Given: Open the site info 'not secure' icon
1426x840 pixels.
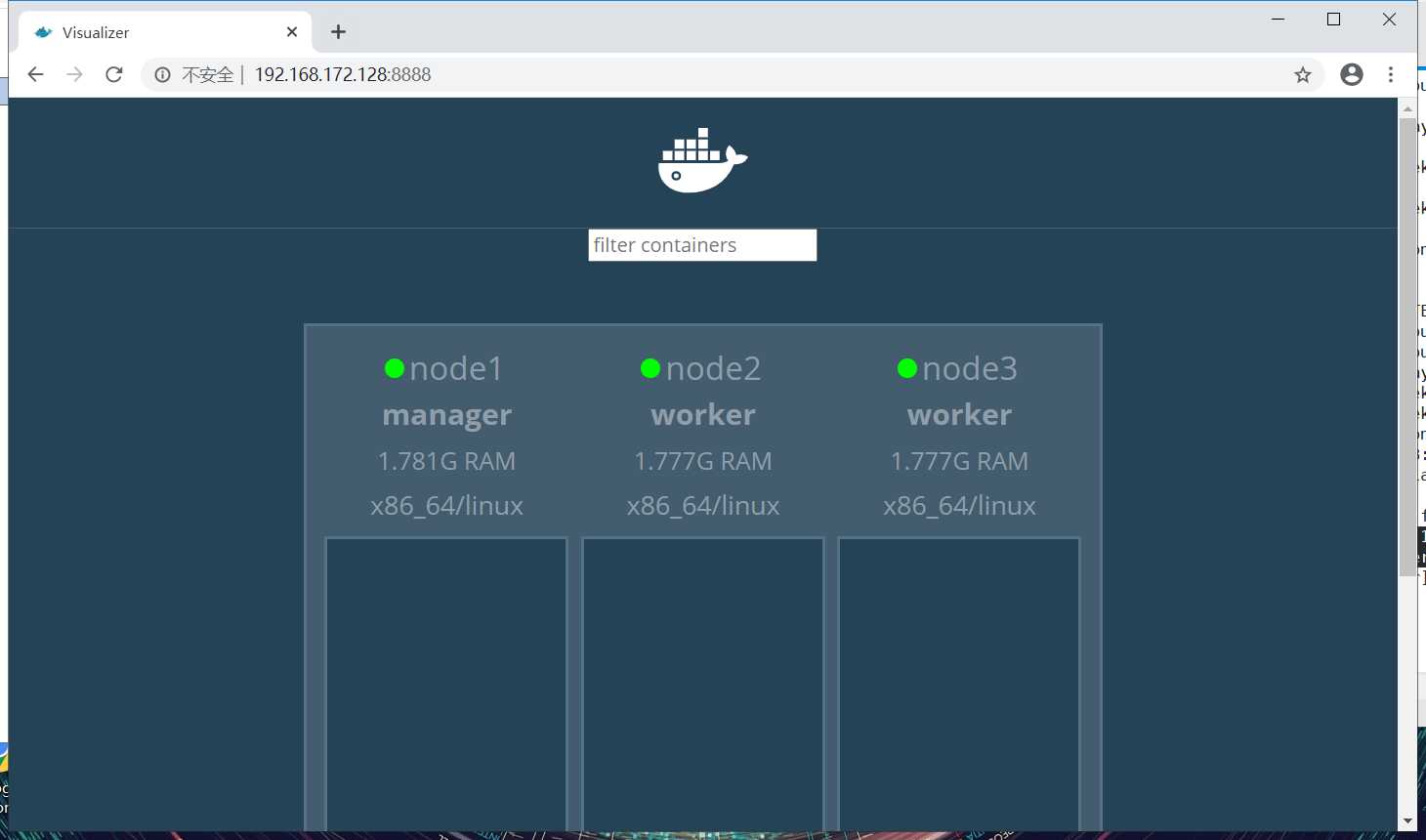Looking at the screenshot, I should click(162, 74).
